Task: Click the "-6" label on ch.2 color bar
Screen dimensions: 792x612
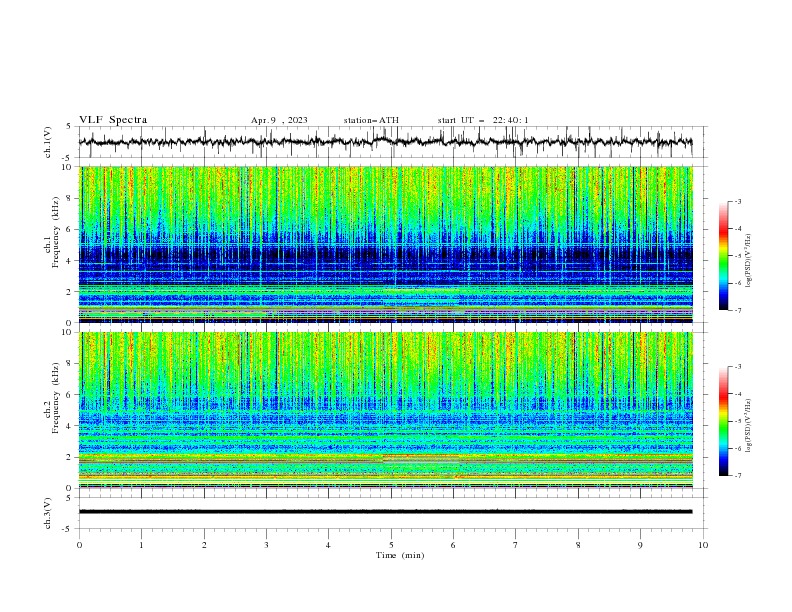Action: 738,448
